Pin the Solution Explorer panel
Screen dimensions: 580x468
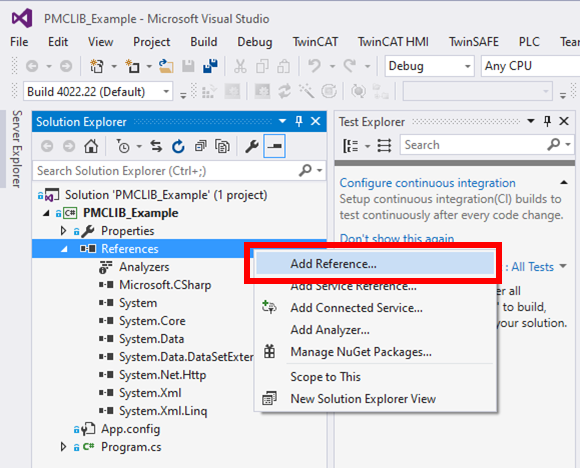299,121
